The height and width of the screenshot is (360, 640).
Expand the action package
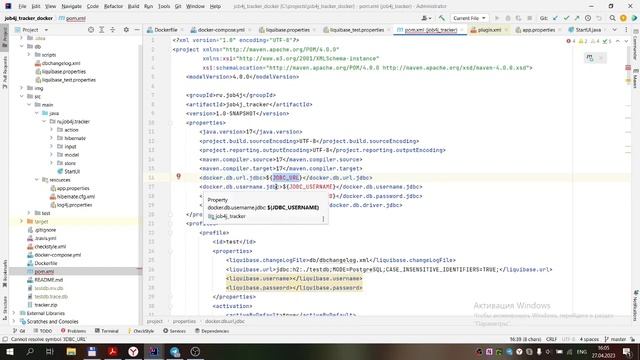[x=51, y=129]
